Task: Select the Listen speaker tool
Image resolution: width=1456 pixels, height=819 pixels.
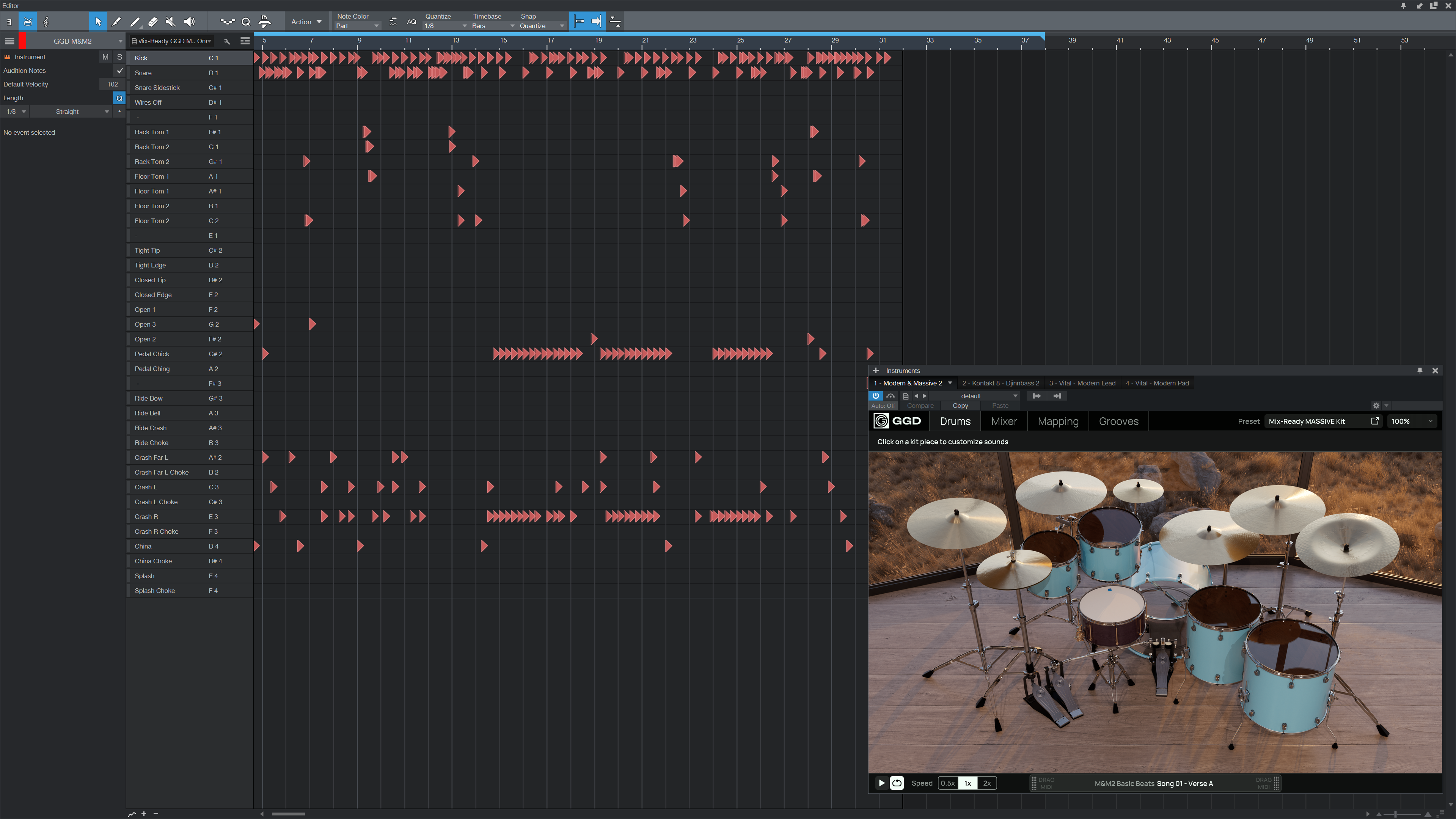Action: pyautogui.click(x=189, y=22)
